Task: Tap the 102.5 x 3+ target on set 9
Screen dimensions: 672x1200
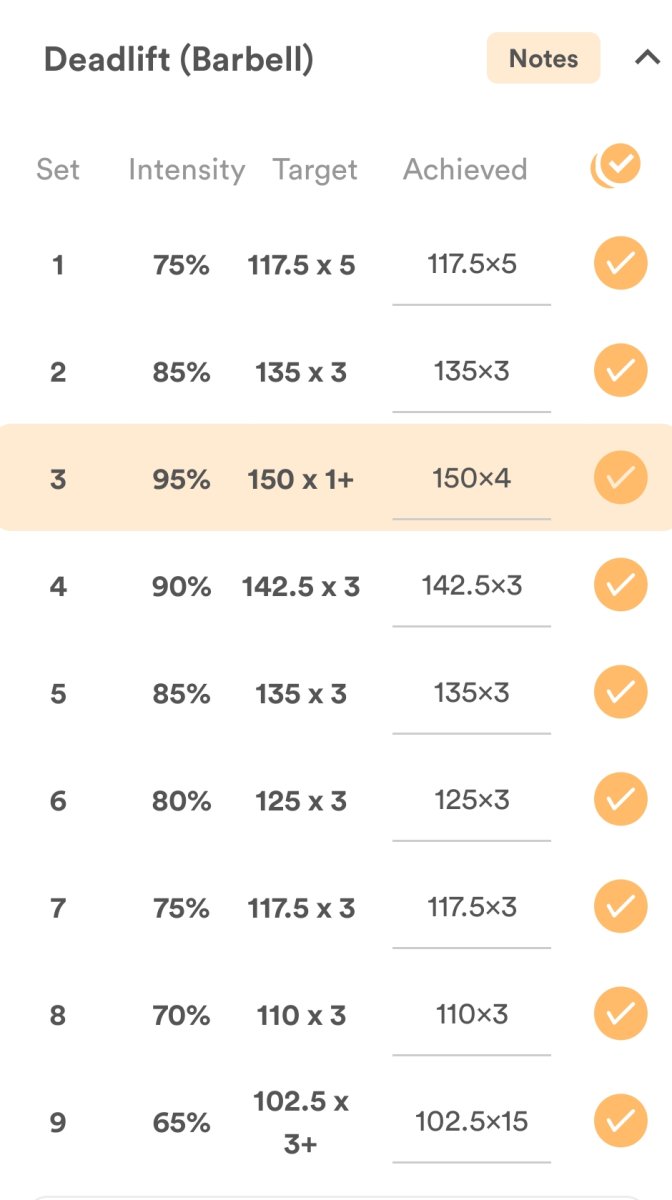Action: pyautogui.click(x=301, y=1122)
